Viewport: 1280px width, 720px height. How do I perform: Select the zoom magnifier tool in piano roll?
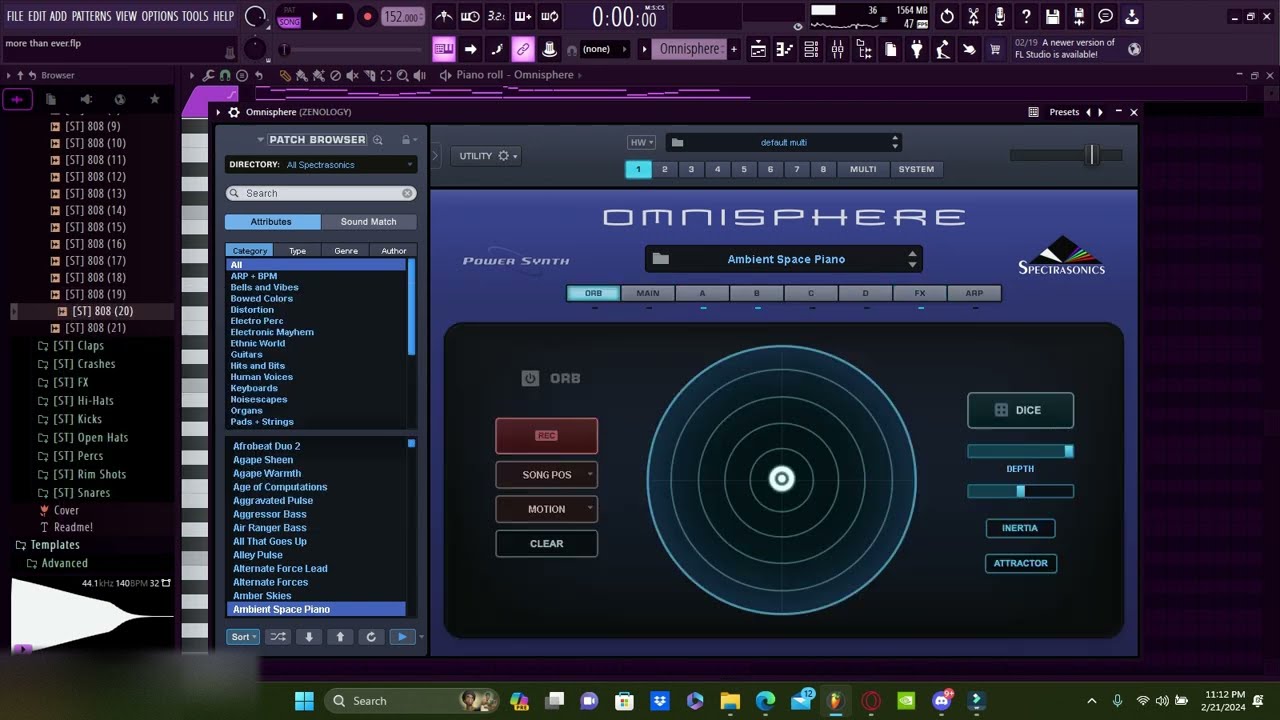pyautogui.click(x=402, y=75)
